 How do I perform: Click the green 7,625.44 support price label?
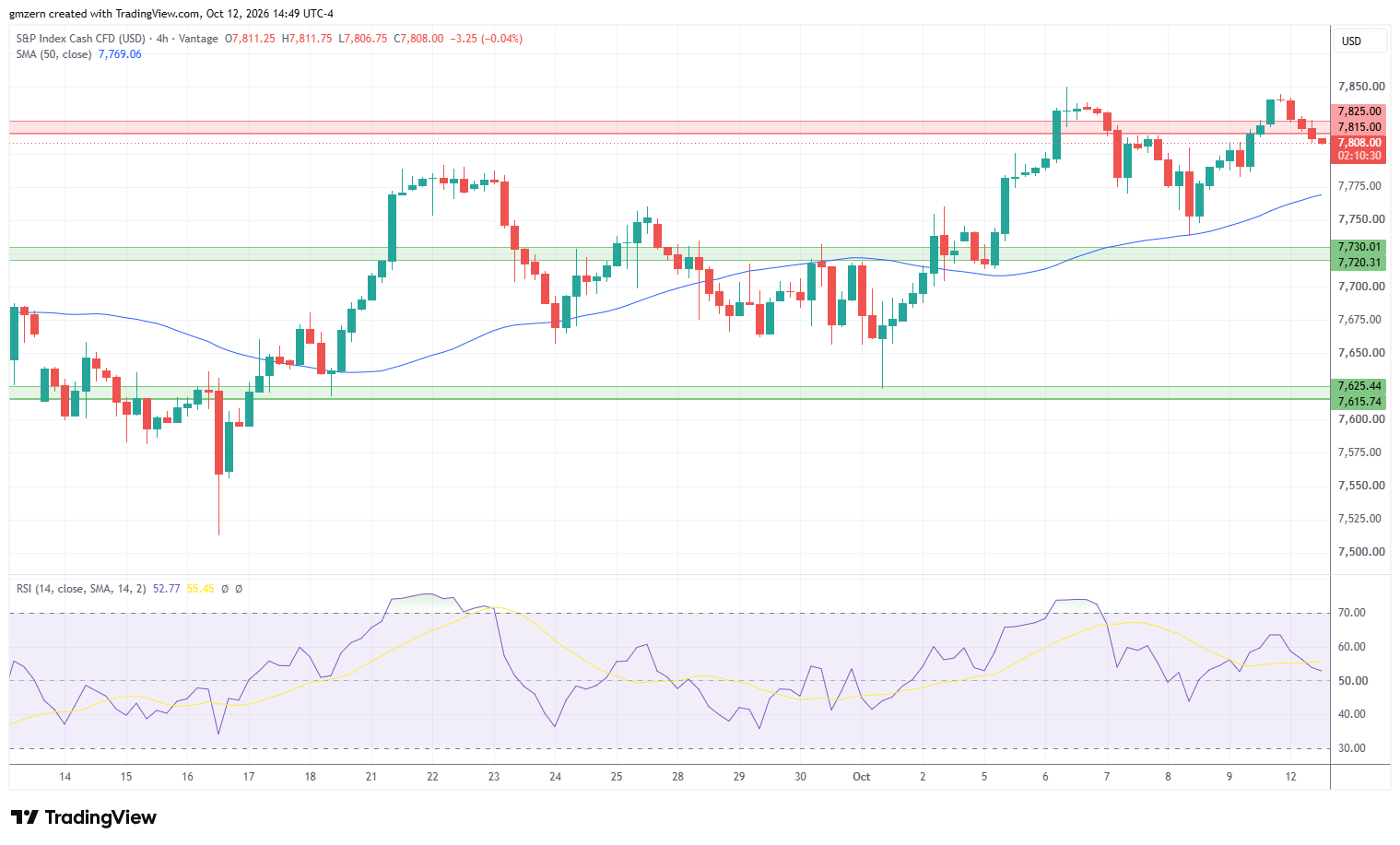click(1359, 386)
